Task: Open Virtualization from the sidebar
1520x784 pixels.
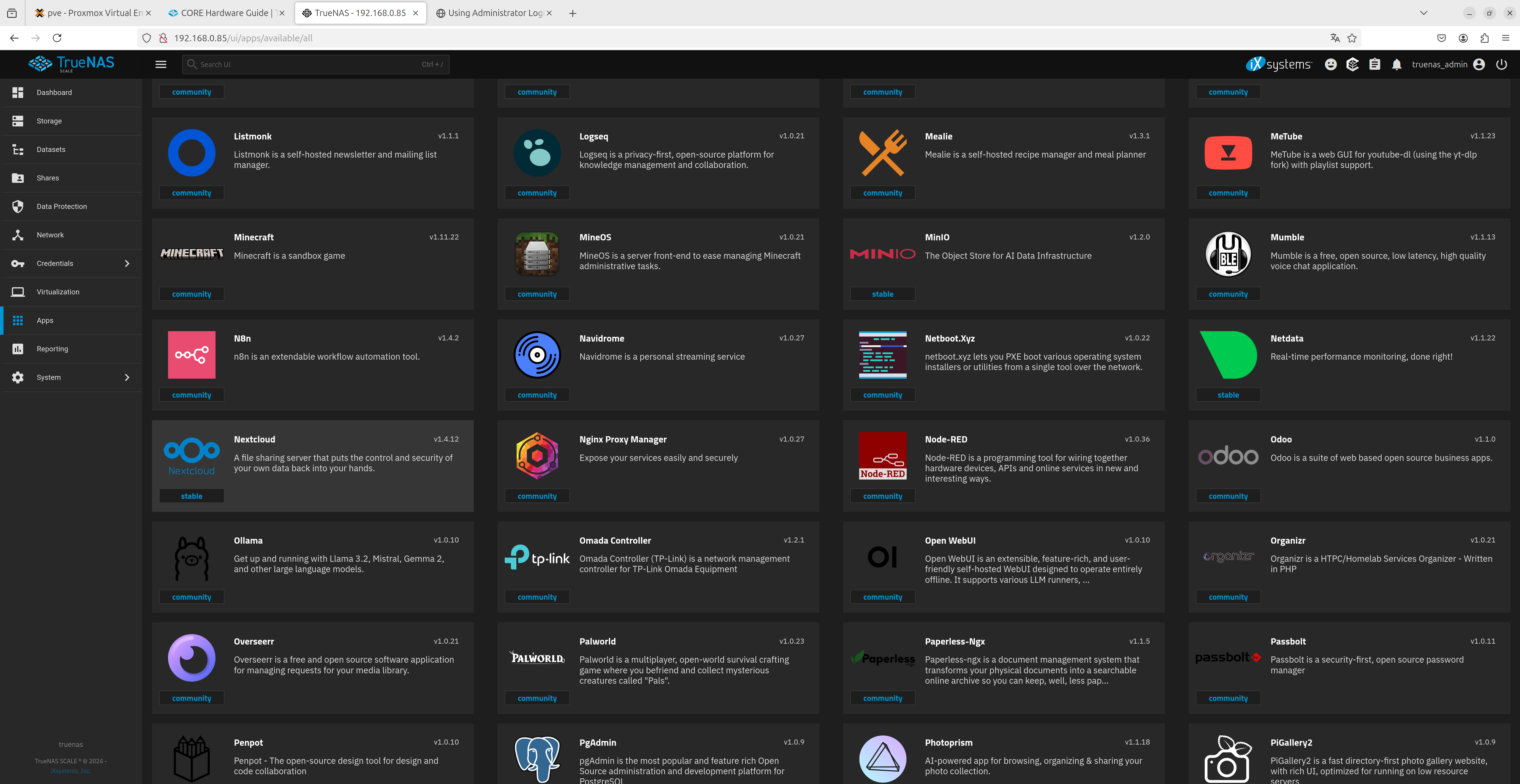Action: click(58, 292)
